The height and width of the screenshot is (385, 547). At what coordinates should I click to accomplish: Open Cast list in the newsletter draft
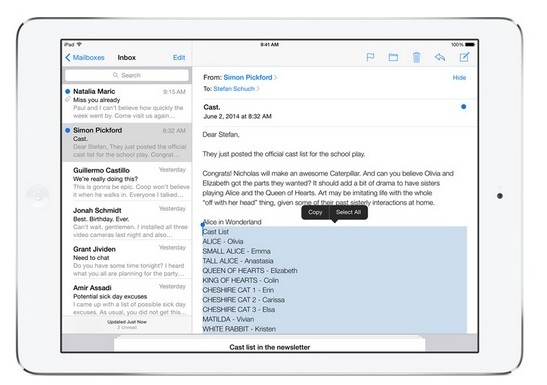click(269, 345)
